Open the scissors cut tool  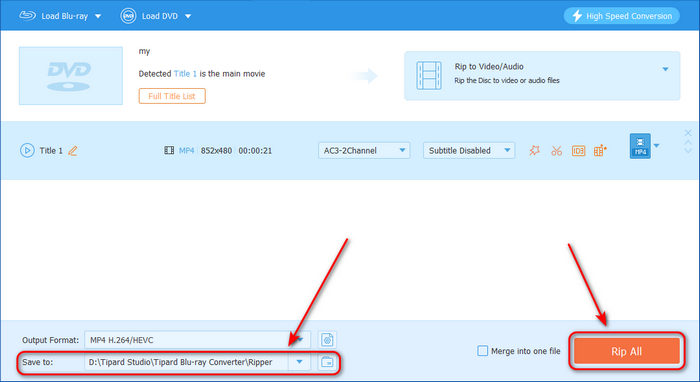click(556, 151)
